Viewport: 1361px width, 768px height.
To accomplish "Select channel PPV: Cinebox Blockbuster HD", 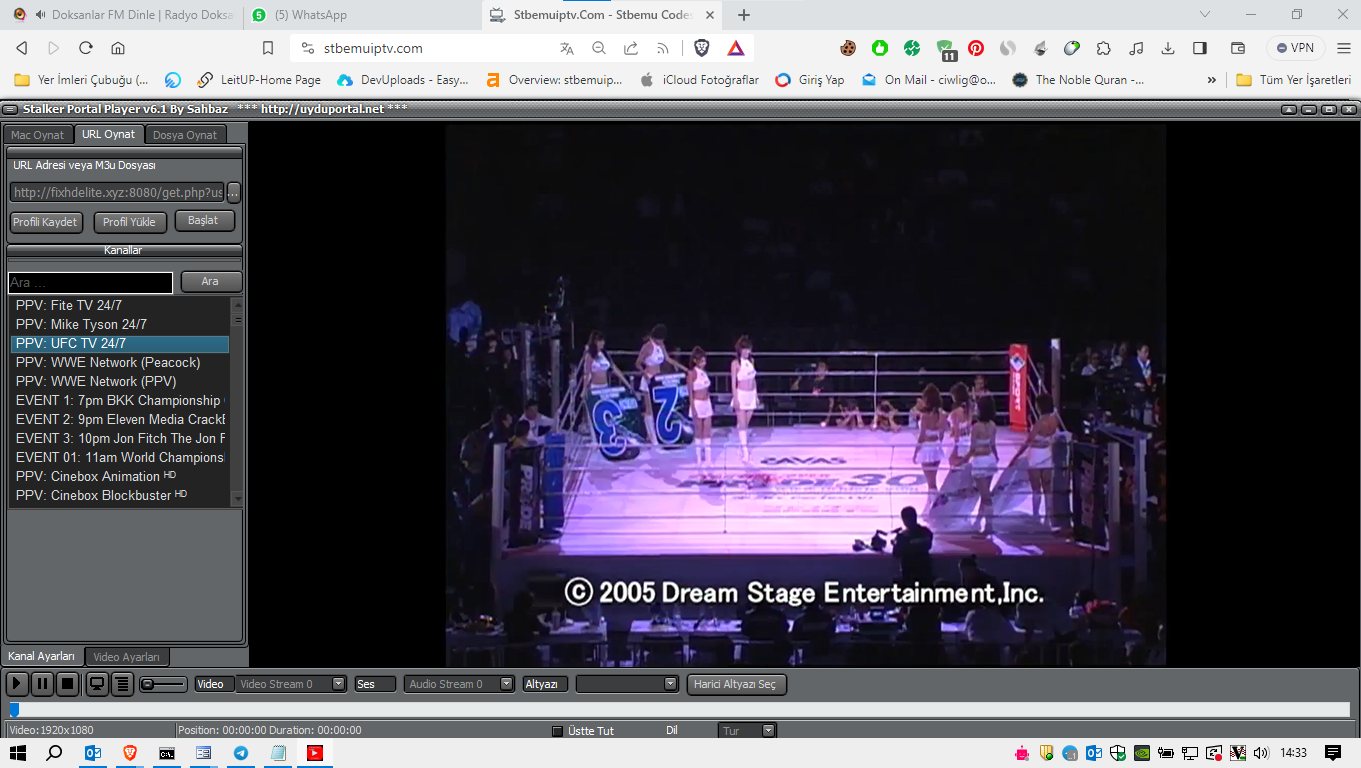I will pyautogui.click(x=120, y=496).
